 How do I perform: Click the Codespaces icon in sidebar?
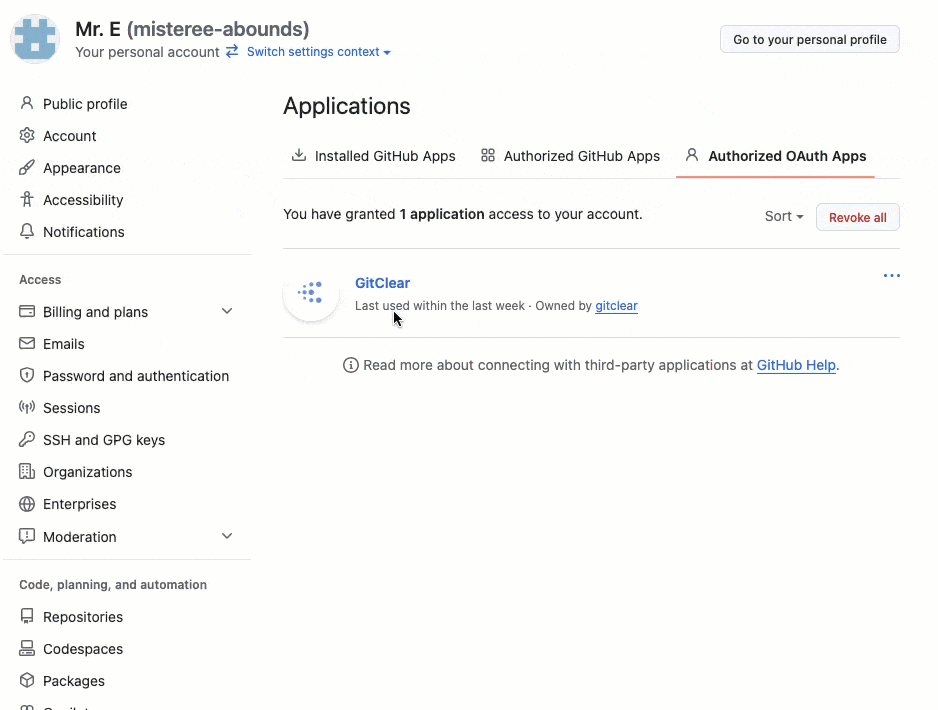coord(27,649)
